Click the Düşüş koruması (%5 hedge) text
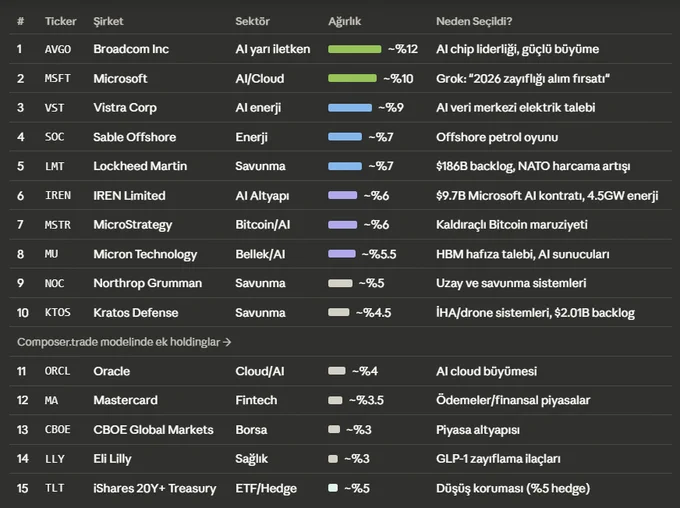 (x=513, y=488)
